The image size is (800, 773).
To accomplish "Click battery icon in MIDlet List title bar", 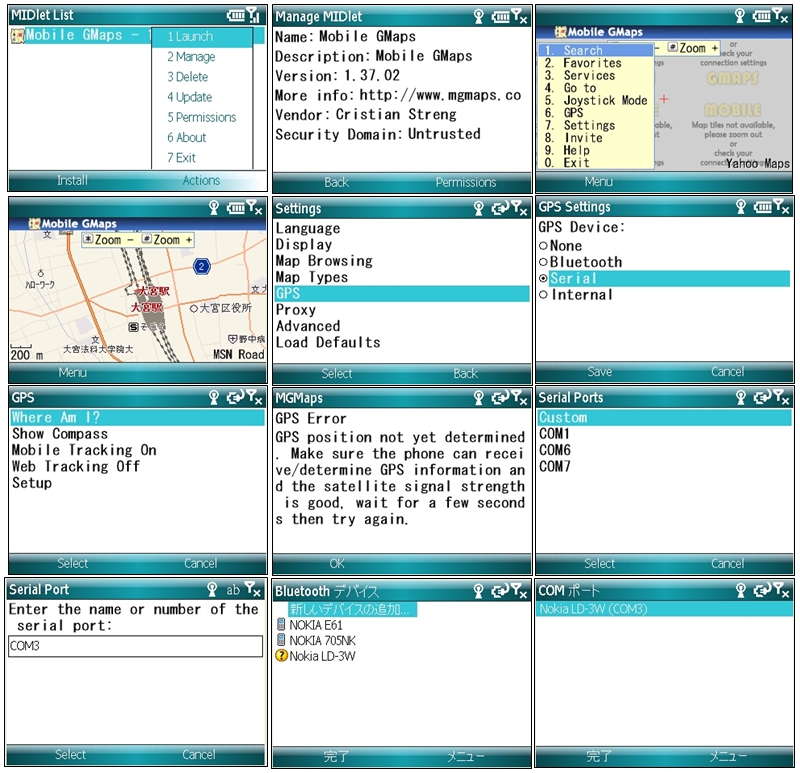I will click(x=236, y=16).
